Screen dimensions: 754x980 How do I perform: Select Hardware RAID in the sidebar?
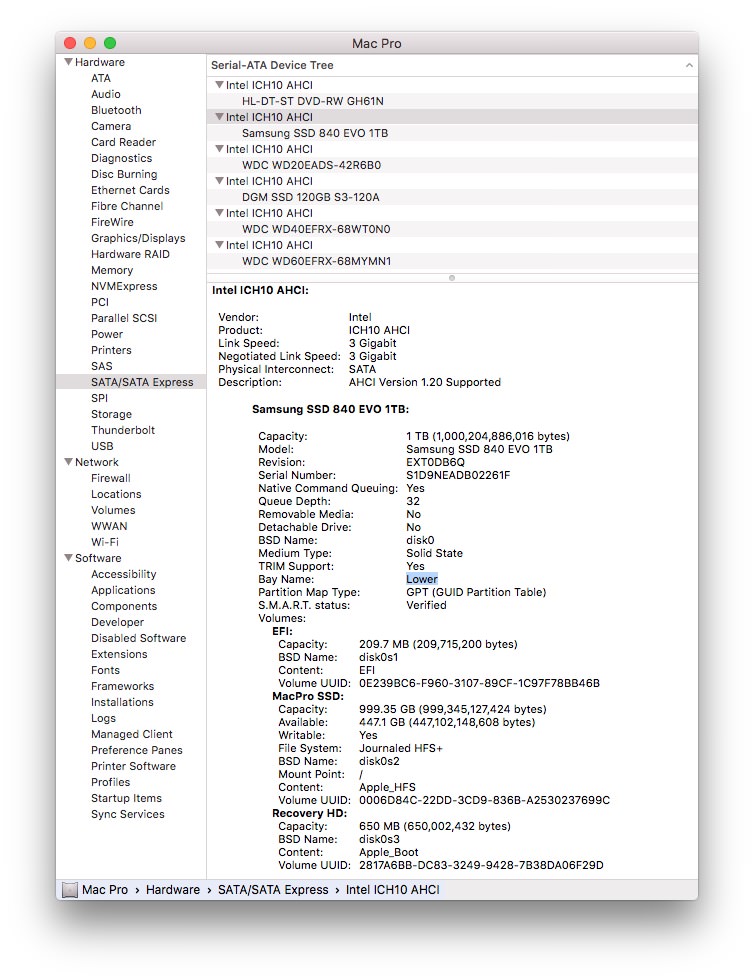130,254
